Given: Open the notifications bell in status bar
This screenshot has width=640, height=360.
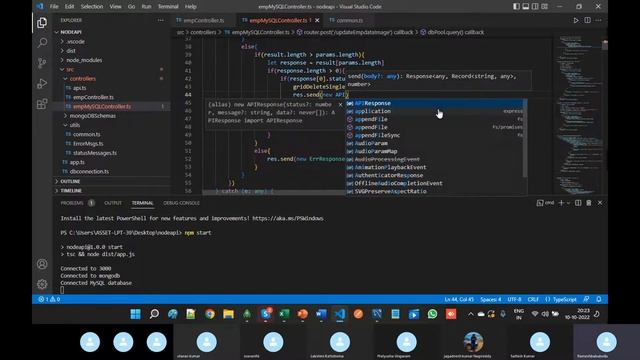Looking at the screenshot, I should pyautogui.click(x=599, y=299).
